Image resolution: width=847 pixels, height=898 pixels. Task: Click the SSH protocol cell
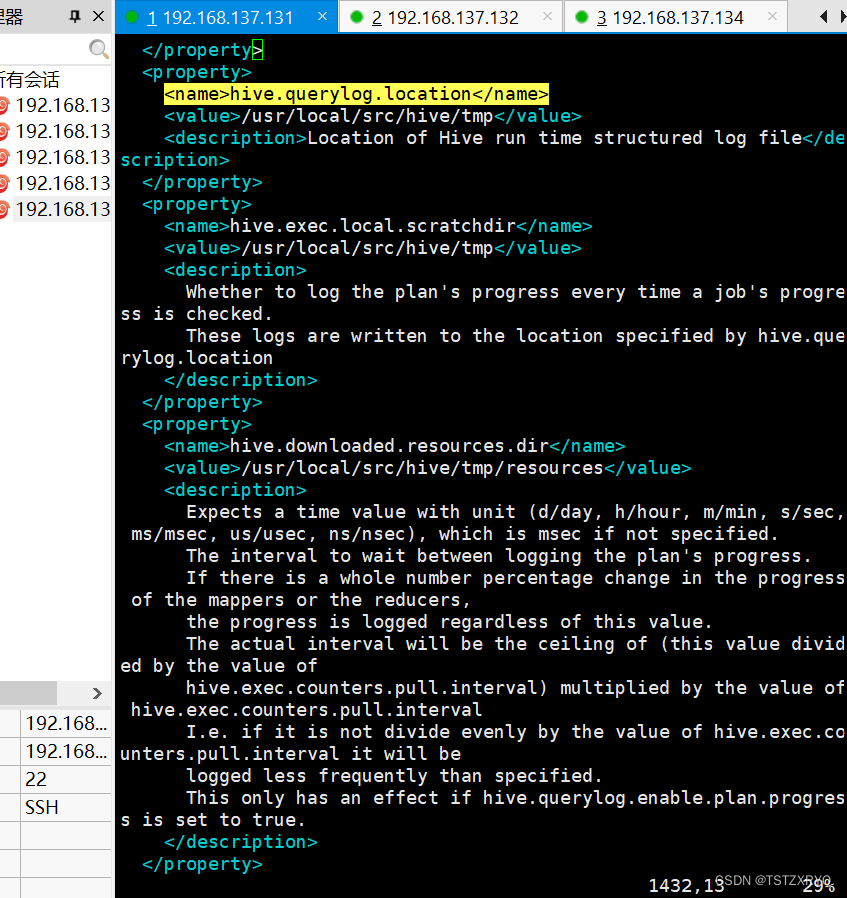(66, 808)
